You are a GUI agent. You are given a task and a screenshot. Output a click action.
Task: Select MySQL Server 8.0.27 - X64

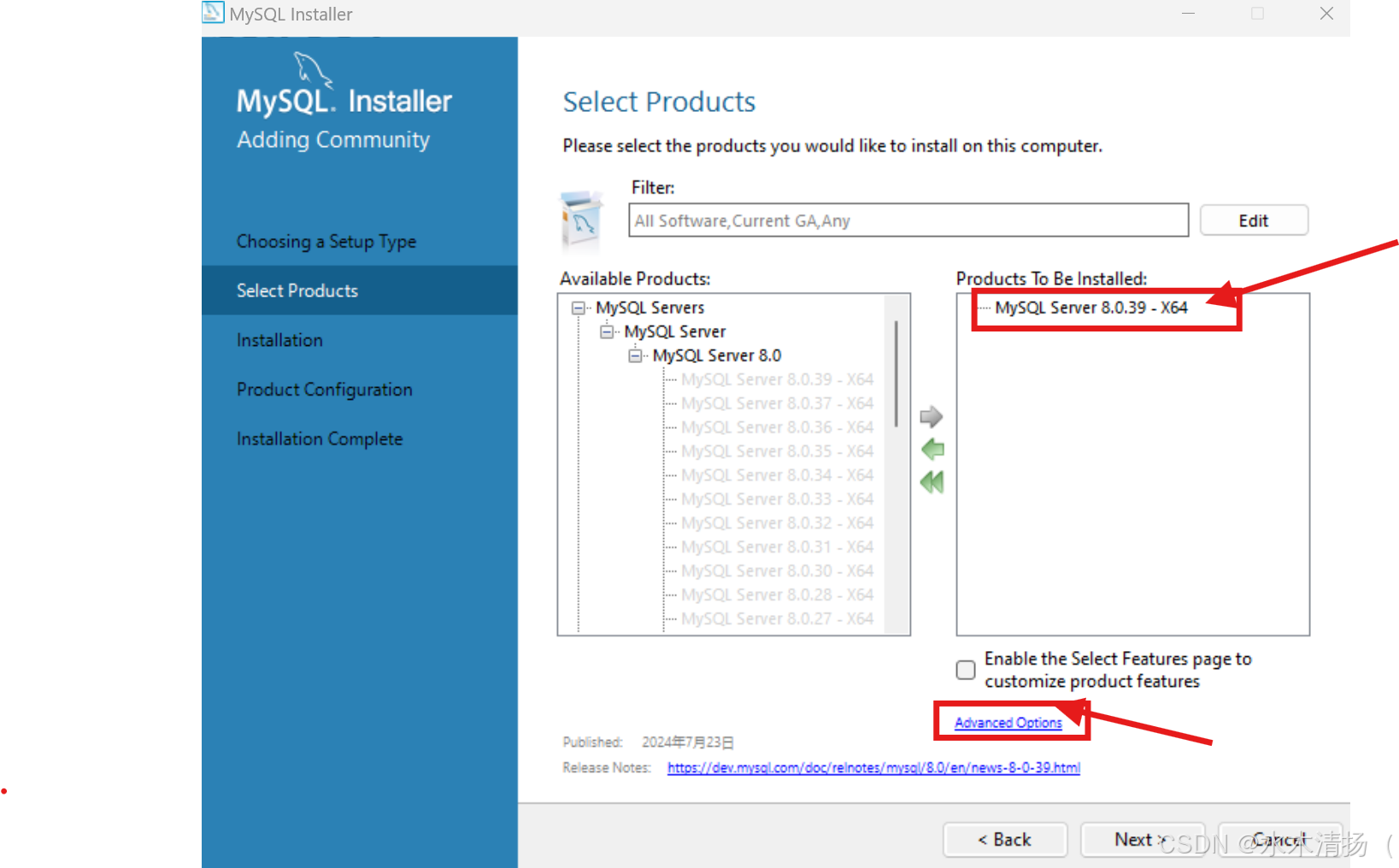tap(777, 619)
